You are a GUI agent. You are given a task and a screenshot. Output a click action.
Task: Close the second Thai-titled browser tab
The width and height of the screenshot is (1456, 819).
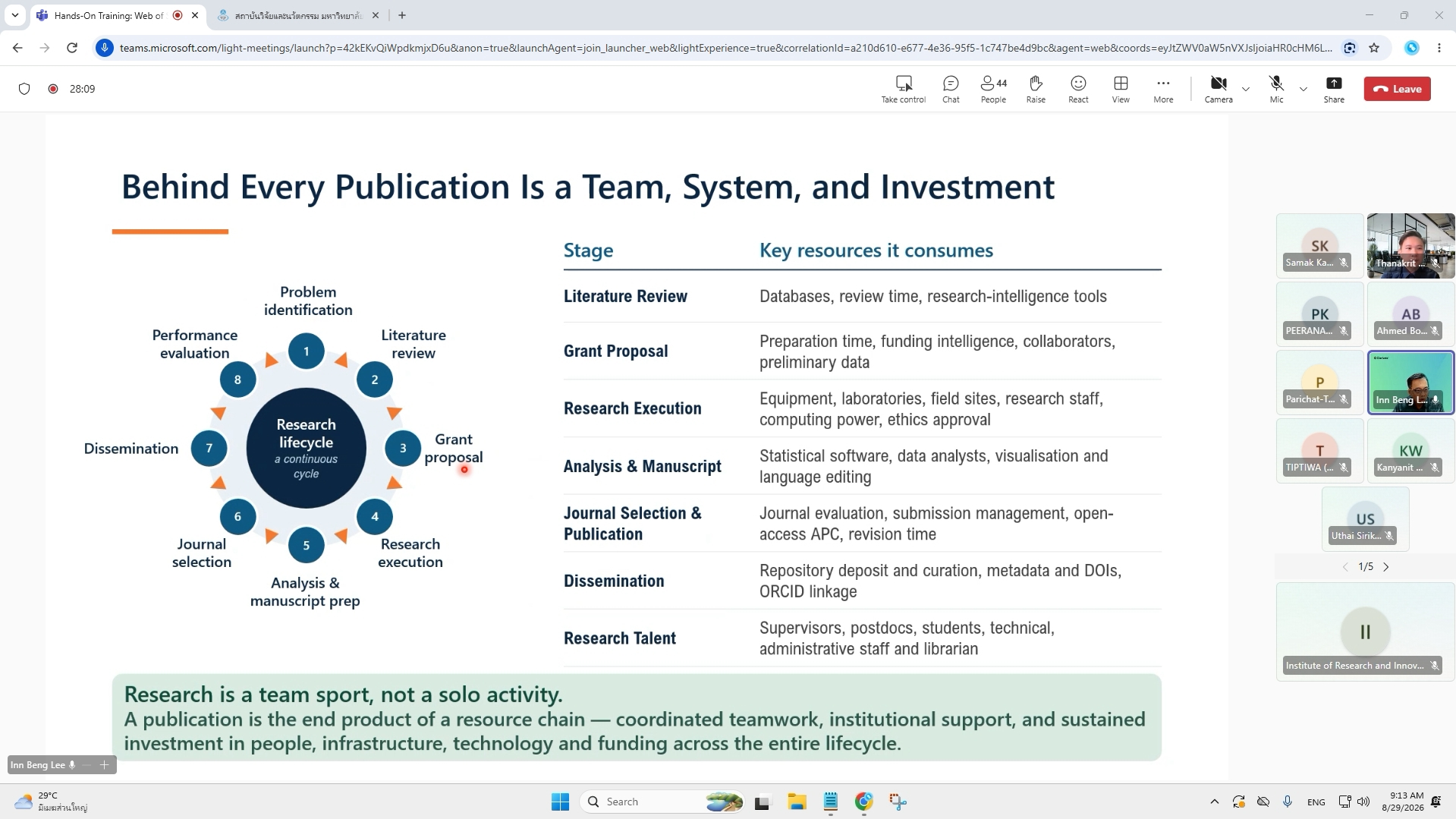click(376, 15)
